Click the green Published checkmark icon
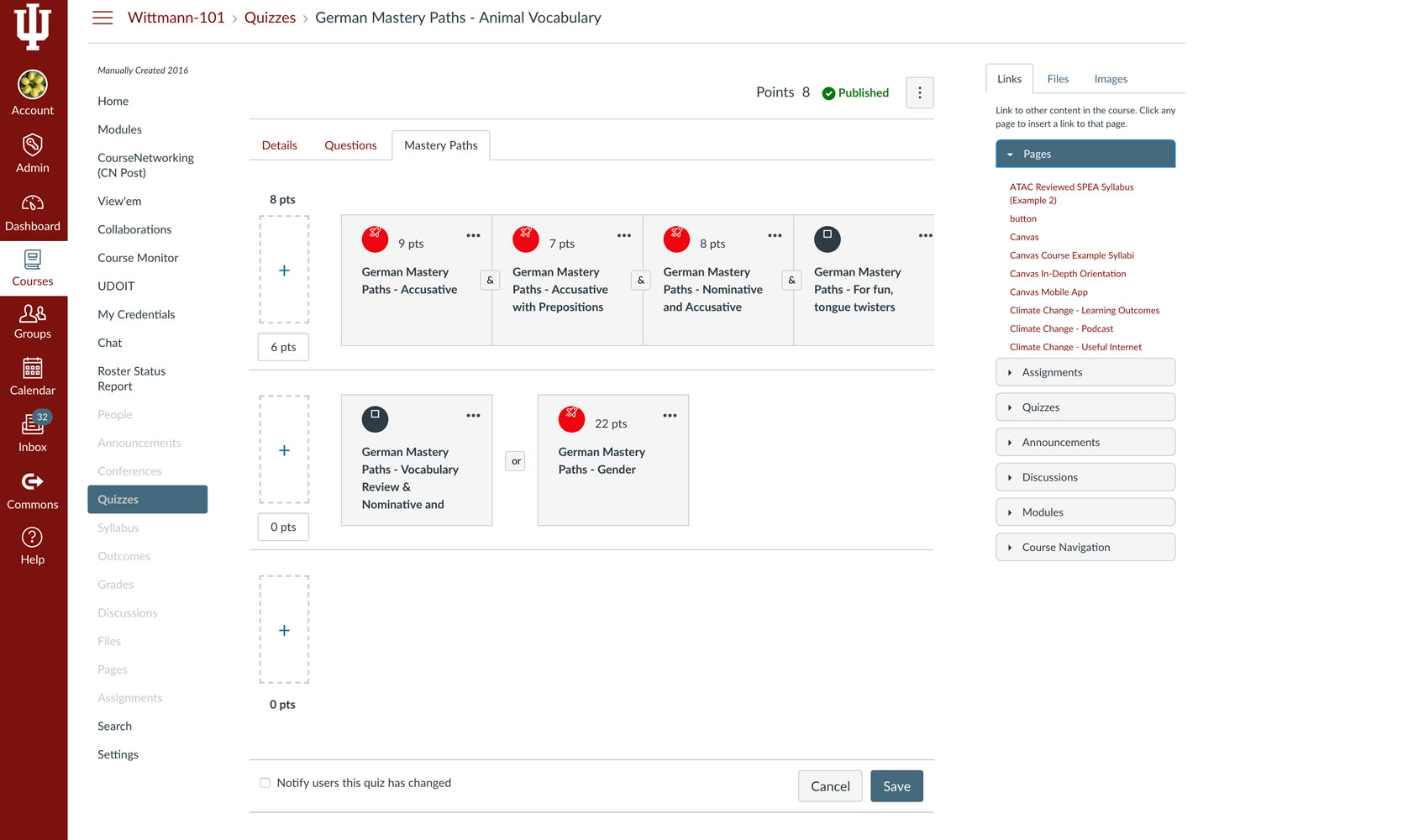1403x840 pixels. [828, 93]
